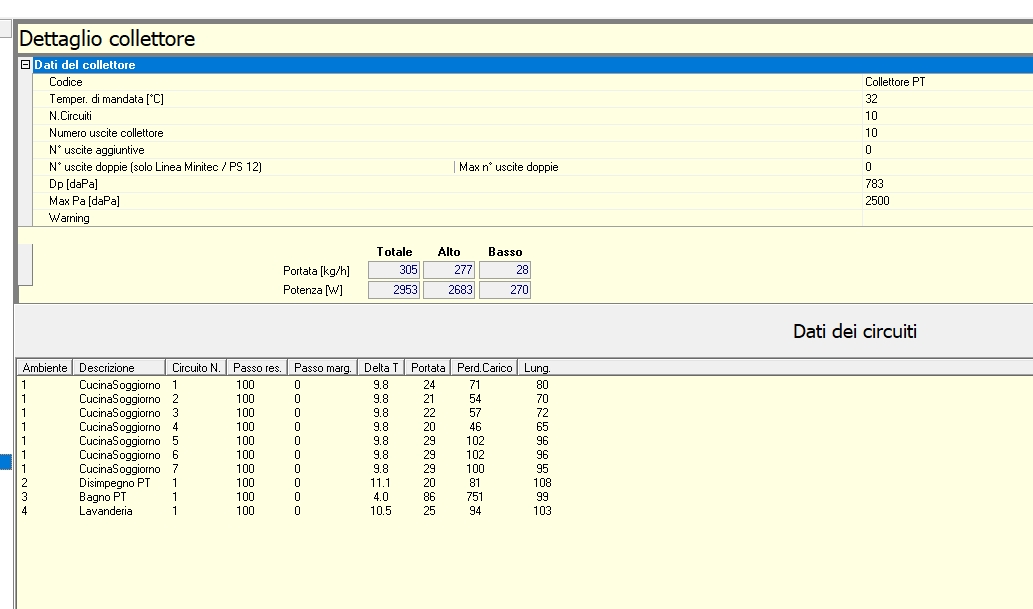Click the Circuito N. column header
This screenshot has height=609, width=1033.
196,368
